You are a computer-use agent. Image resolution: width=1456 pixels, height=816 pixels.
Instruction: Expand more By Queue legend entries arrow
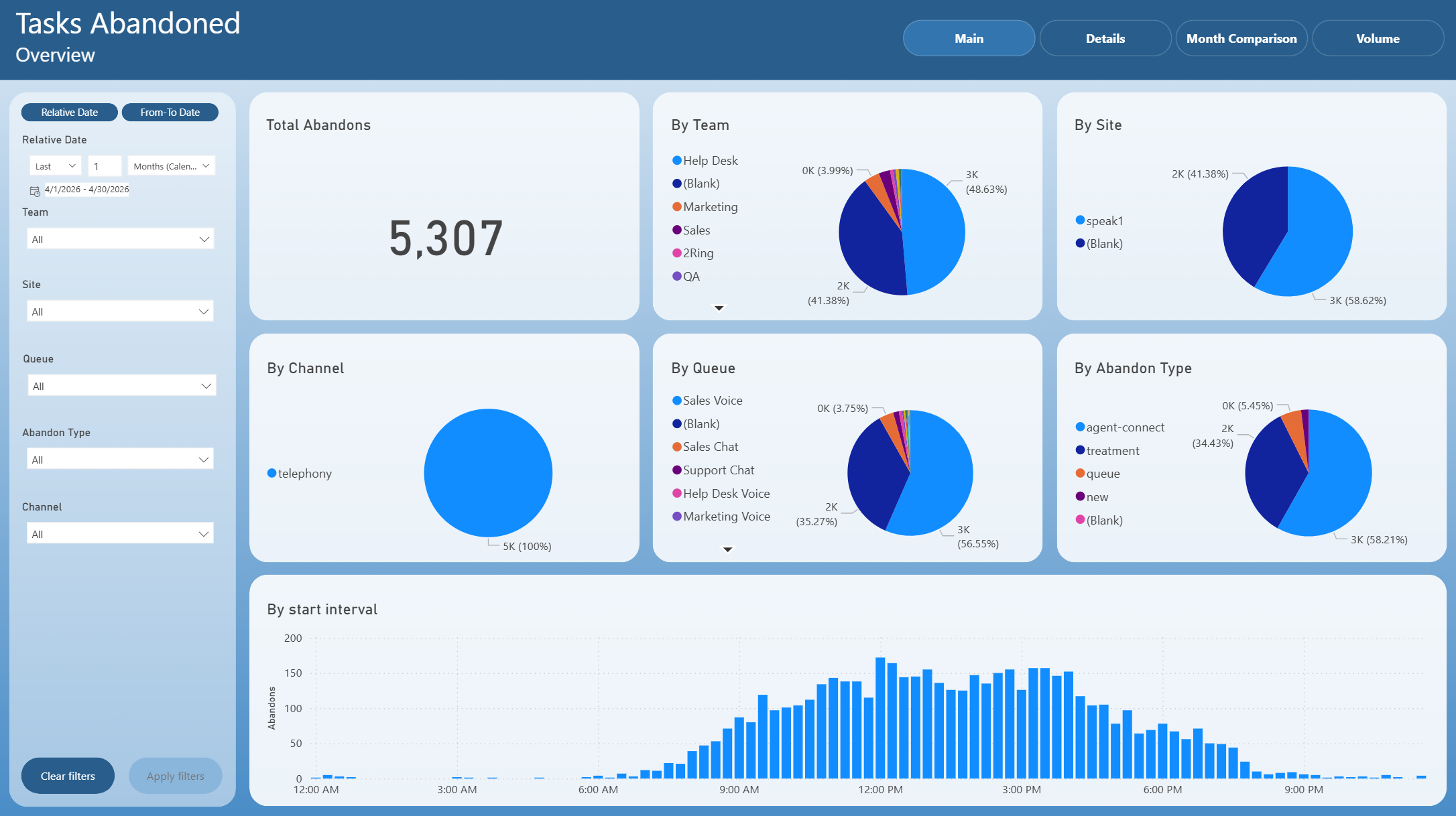click(x=727, y=549)
